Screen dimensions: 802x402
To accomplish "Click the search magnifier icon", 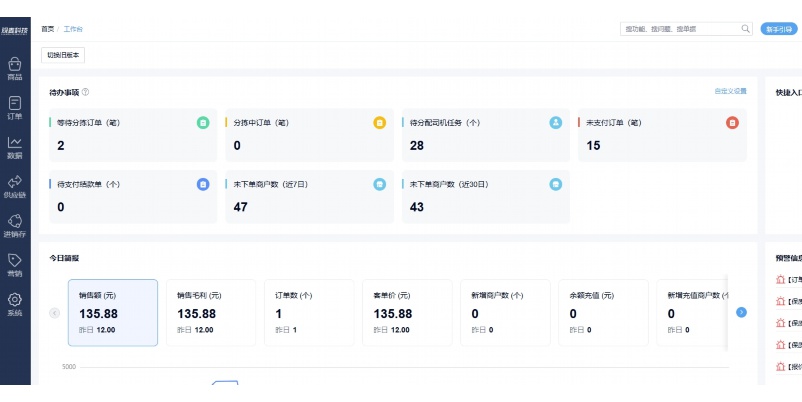I will (x=746, y=29).
